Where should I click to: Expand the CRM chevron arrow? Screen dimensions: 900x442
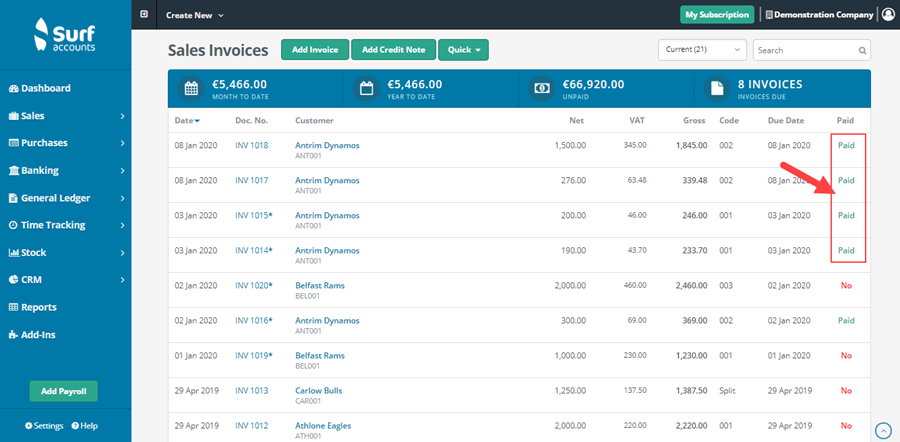pos(122,280)
